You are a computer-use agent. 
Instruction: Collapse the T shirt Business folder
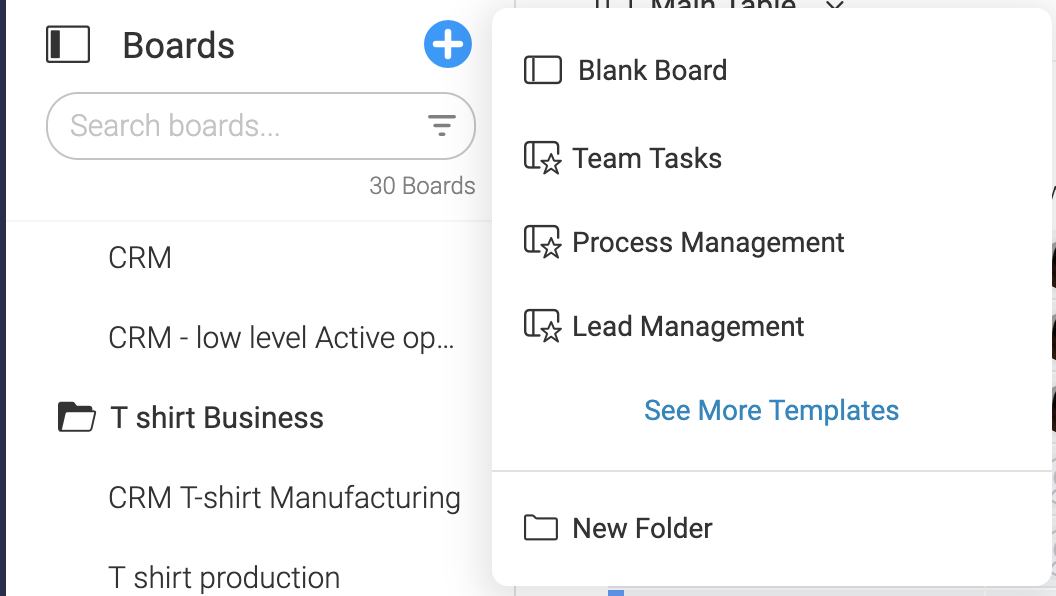(76, 417)
